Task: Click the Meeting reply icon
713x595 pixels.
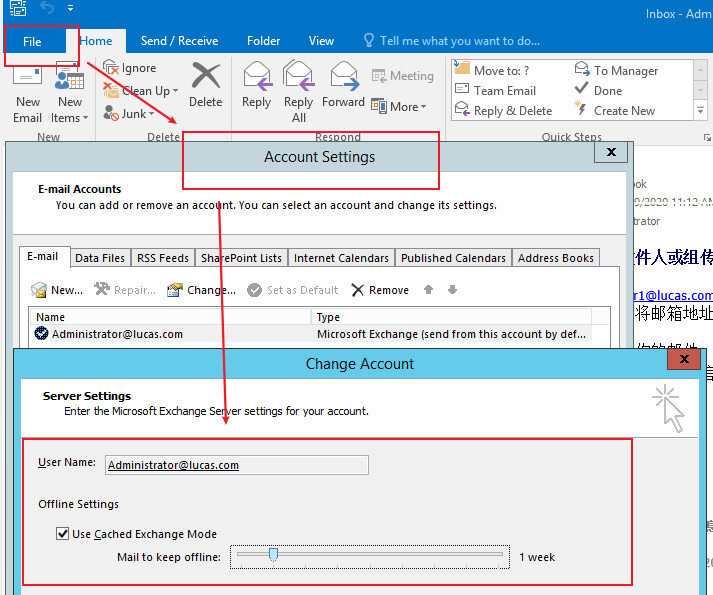Action: [x=378, y=76]
